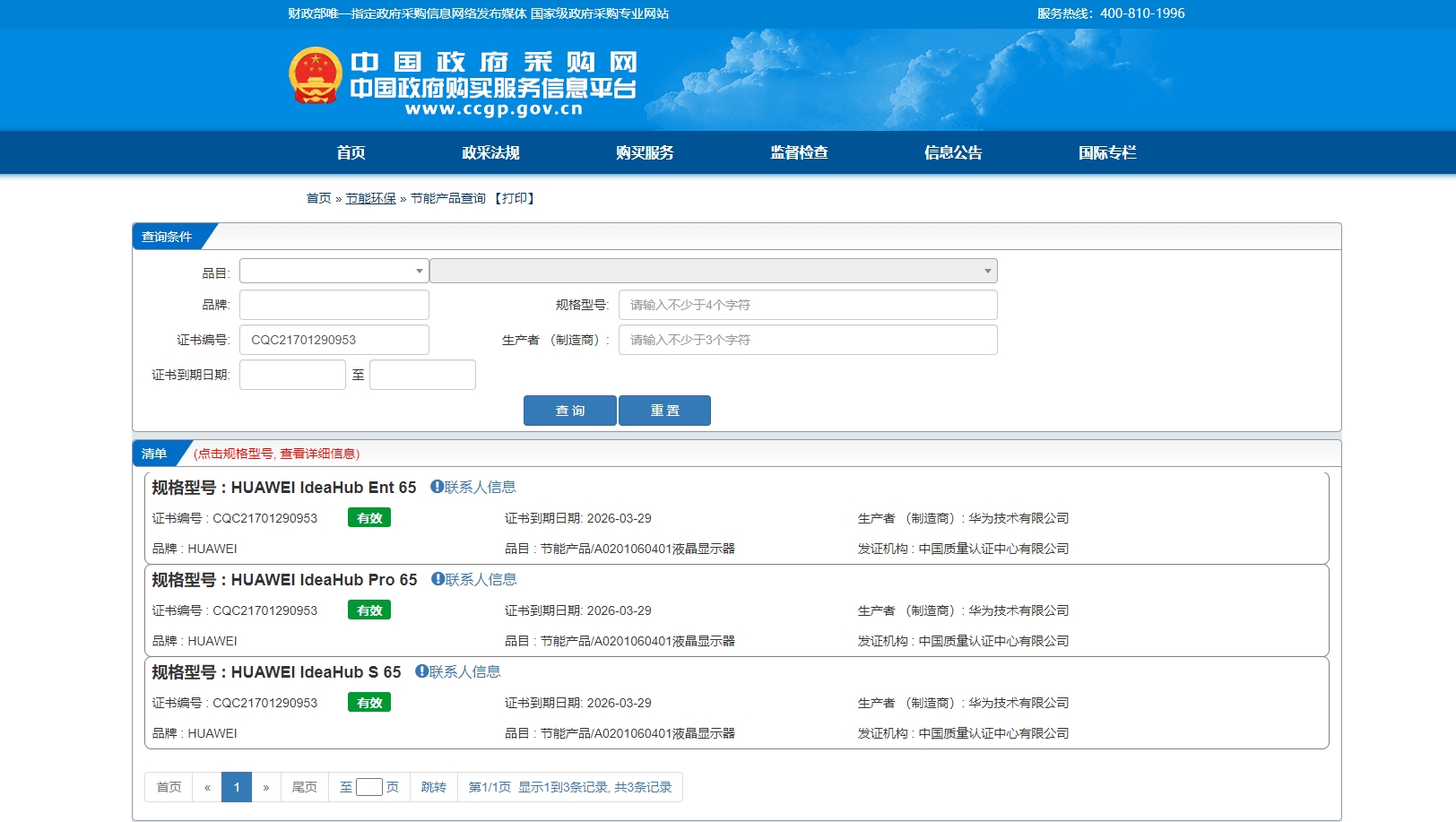Click the page number input box in pagination
The height and width of the screenshot is (822, 1456).
[369, 787]
